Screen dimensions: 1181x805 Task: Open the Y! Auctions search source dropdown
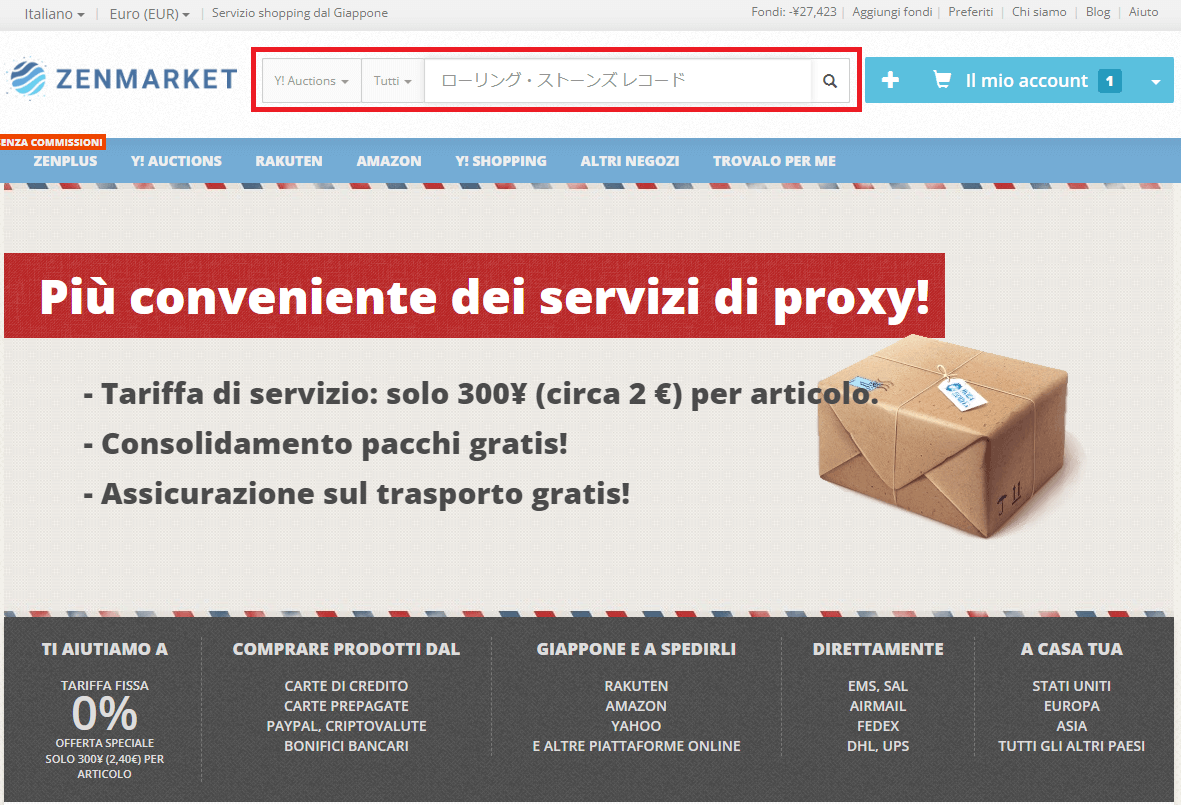pos(311,81)
